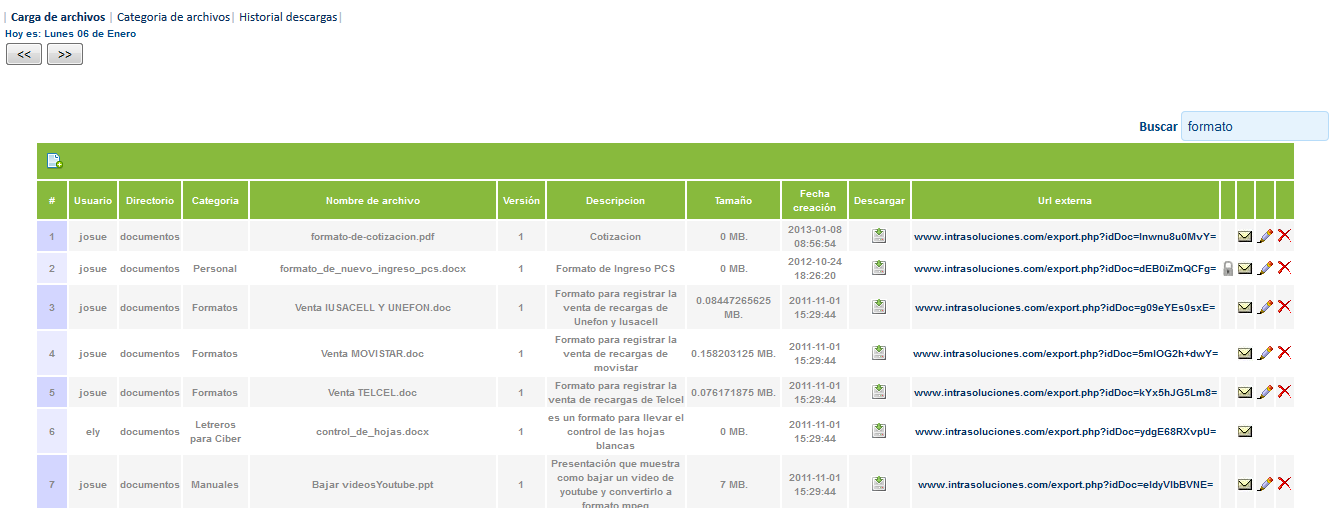This screenshot has height=508, width=1331.
Task: Edit formato-de-cotizacion.pdf with pencil icon
Action: click(1265, 236)
